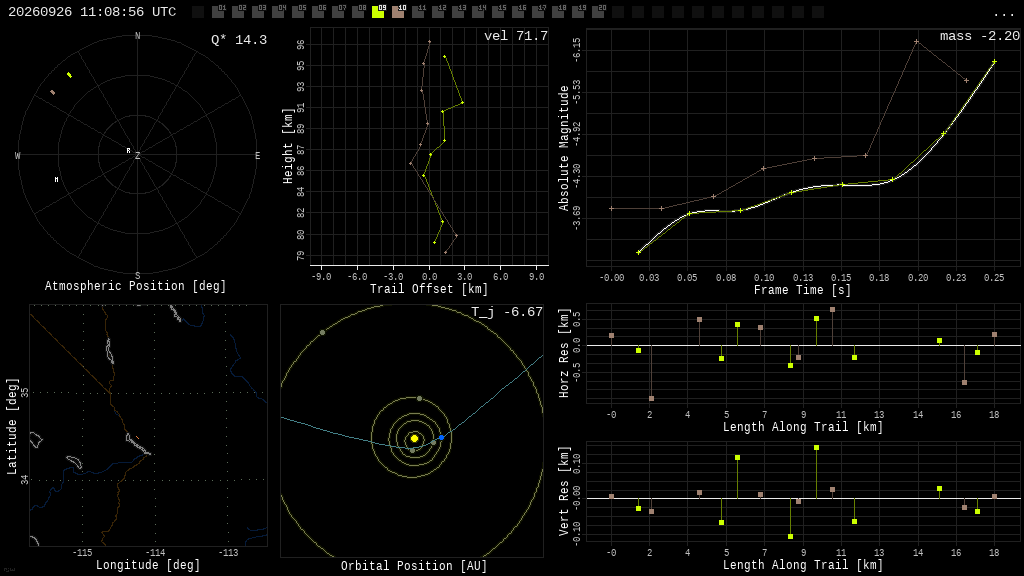This screenshot has width=1024, height=576.
Task: Toggle station box 01 in top strip
Action: (x=218, y=12)
